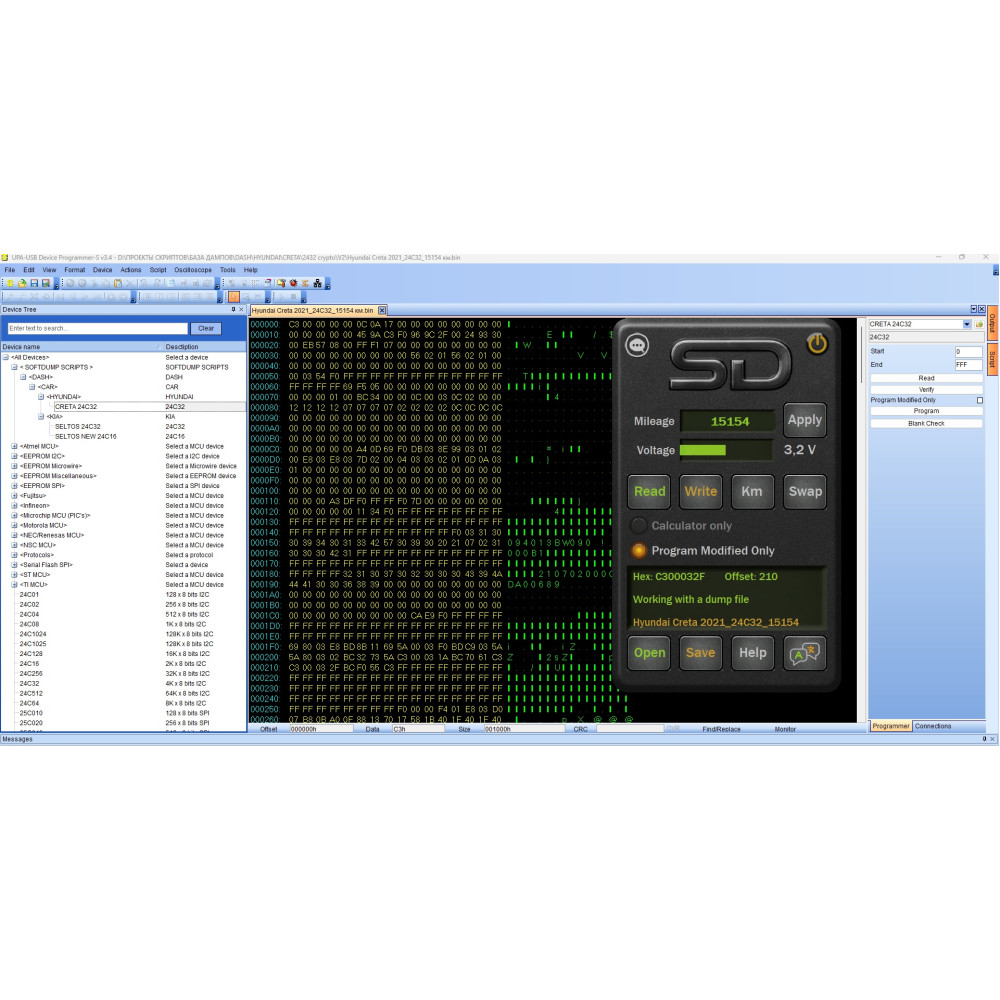
Task: Click the Write button on SD panel
Action: 701,492
